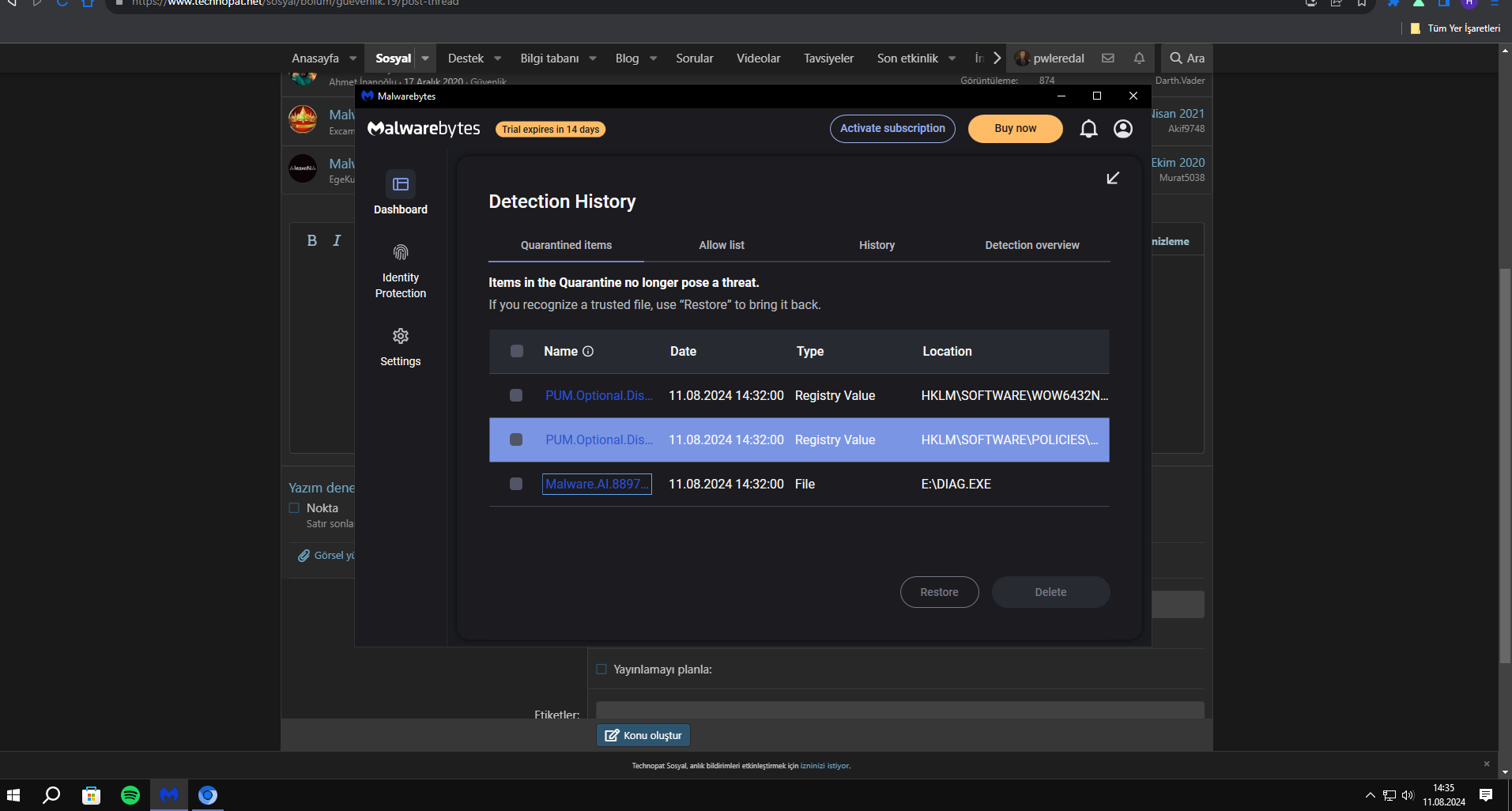Click the Activate subscription button

click(x=892, y=129)
